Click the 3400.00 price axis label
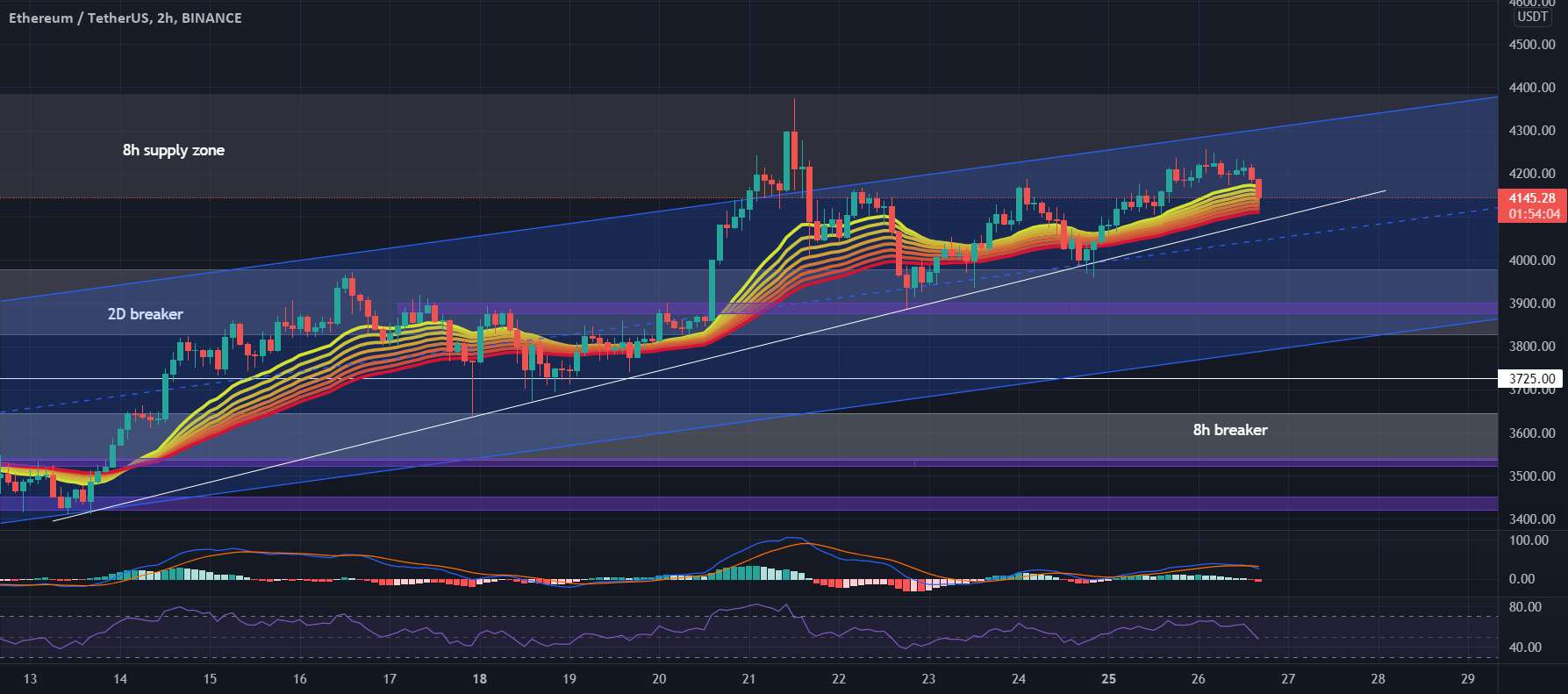 click(x=1532, y=519)
